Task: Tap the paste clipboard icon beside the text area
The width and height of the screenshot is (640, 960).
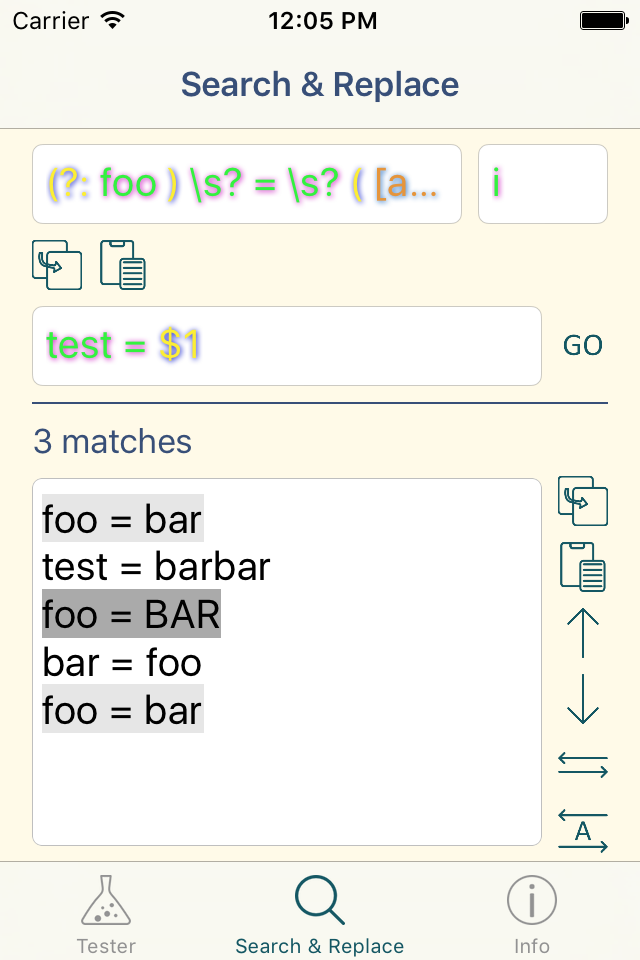Action: (583, 566)
